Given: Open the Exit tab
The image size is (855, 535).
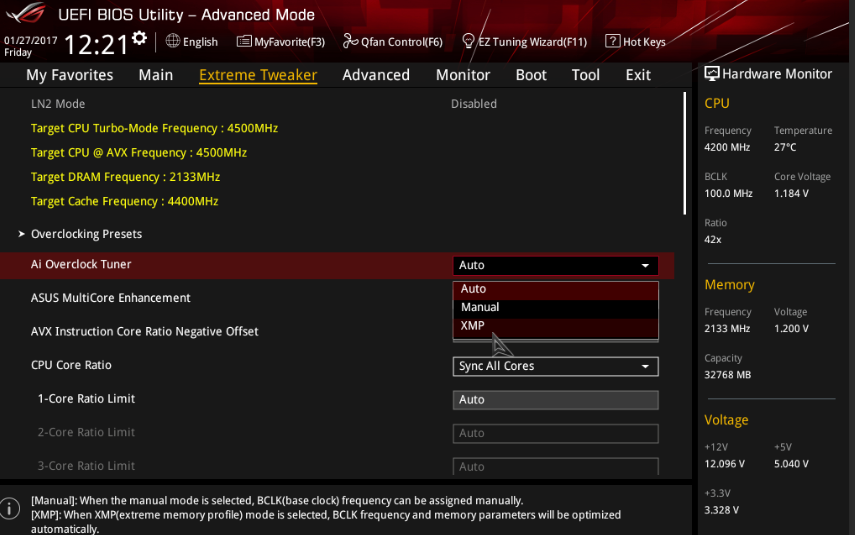Looking at the screenshot, I should [x=638, y=75].
